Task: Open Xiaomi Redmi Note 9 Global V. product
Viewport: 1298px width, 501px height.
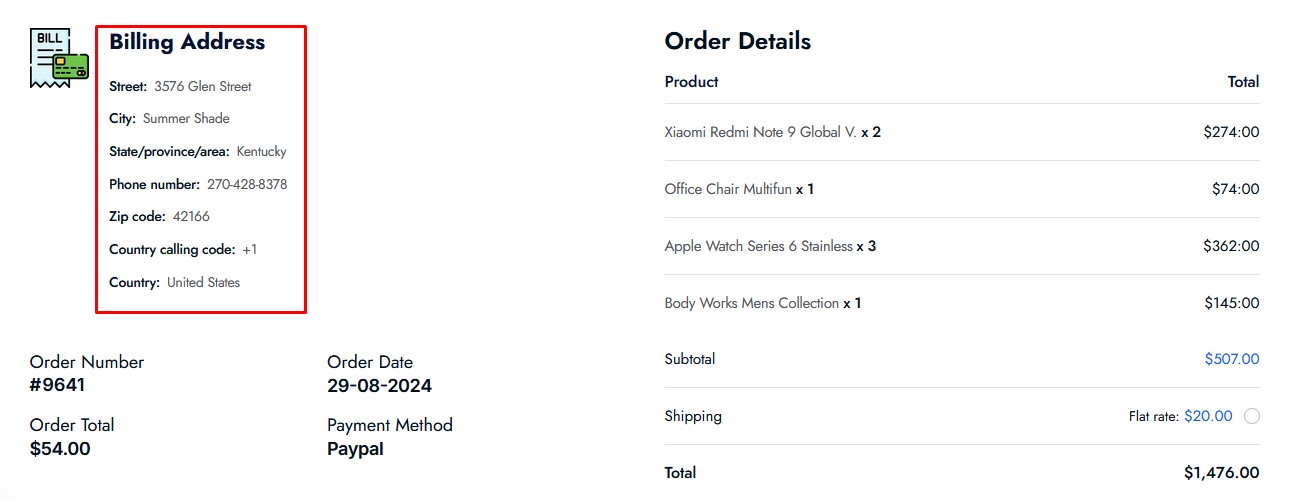Action: (x=760, y=132)
